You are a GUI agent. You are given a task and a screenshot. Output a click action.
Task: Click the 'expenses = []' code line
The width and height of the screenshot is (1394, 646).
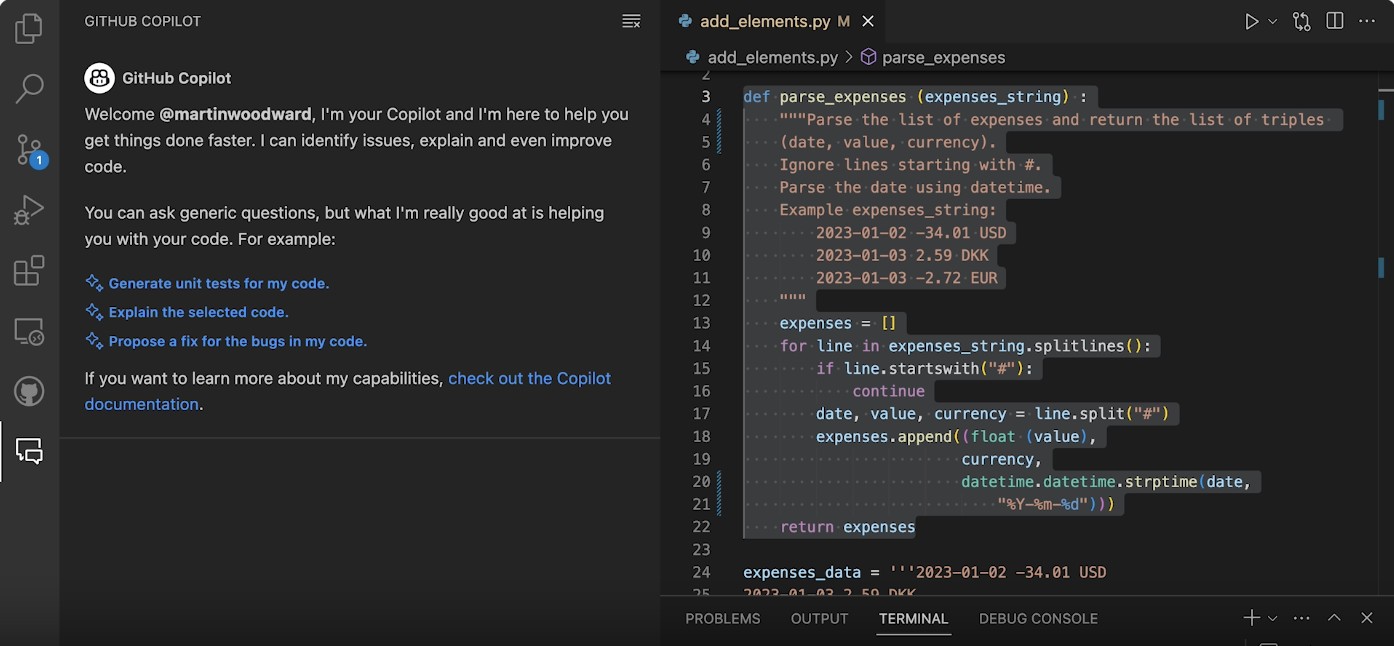838,323
